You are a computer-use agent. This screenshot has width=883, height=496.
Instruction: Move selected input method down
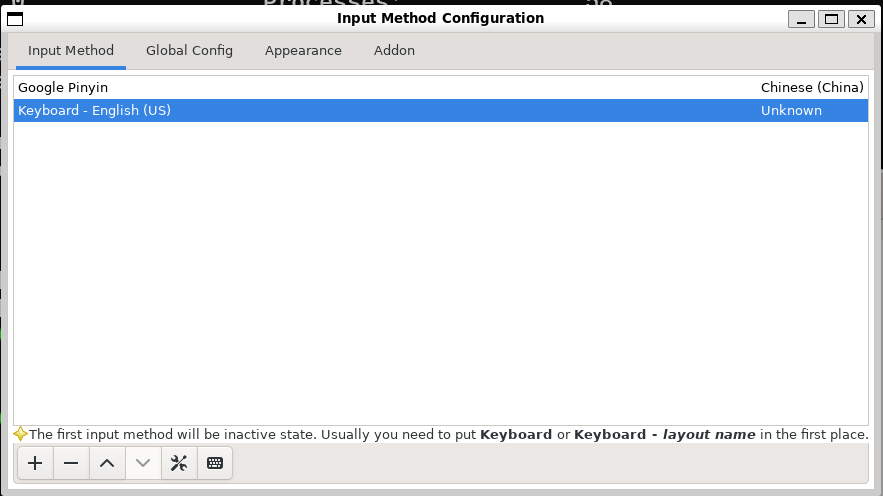(x=143, y=463)
